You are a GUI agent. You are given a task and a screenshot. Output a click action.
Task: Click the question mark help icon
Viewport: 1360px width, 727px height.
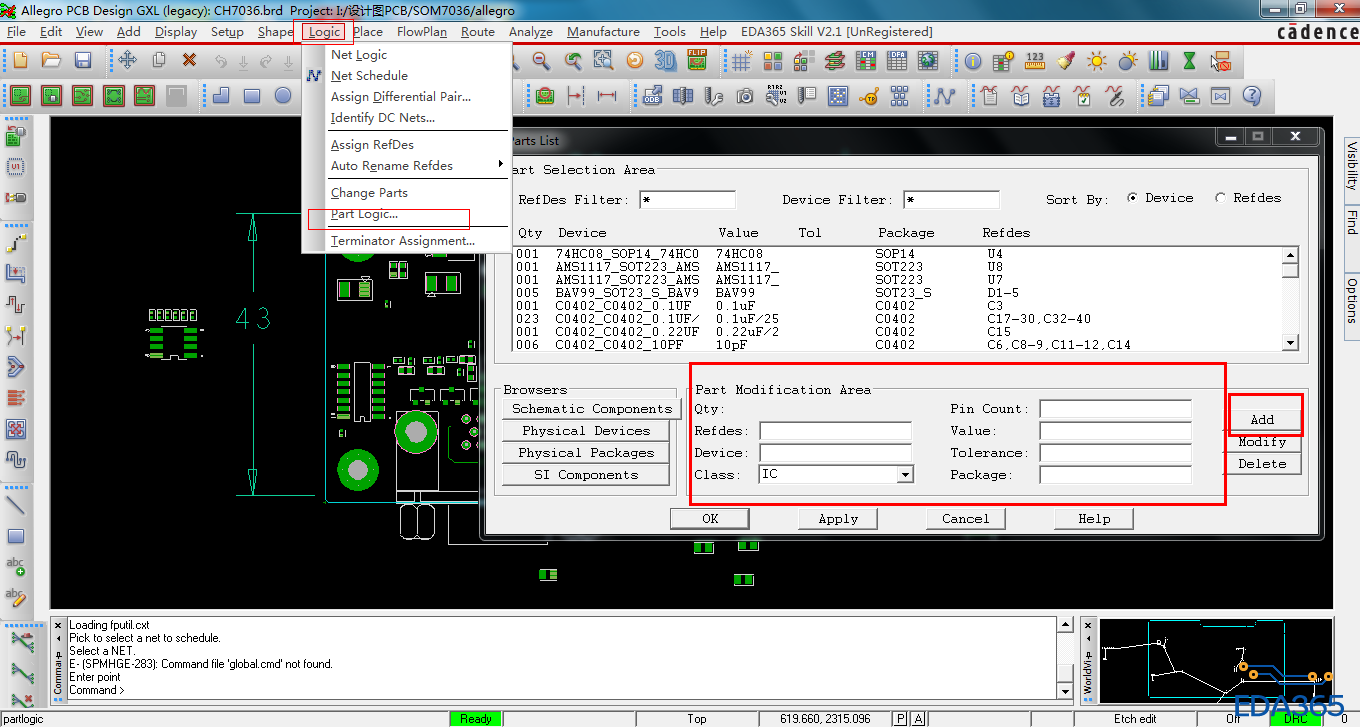point(1251,97)
